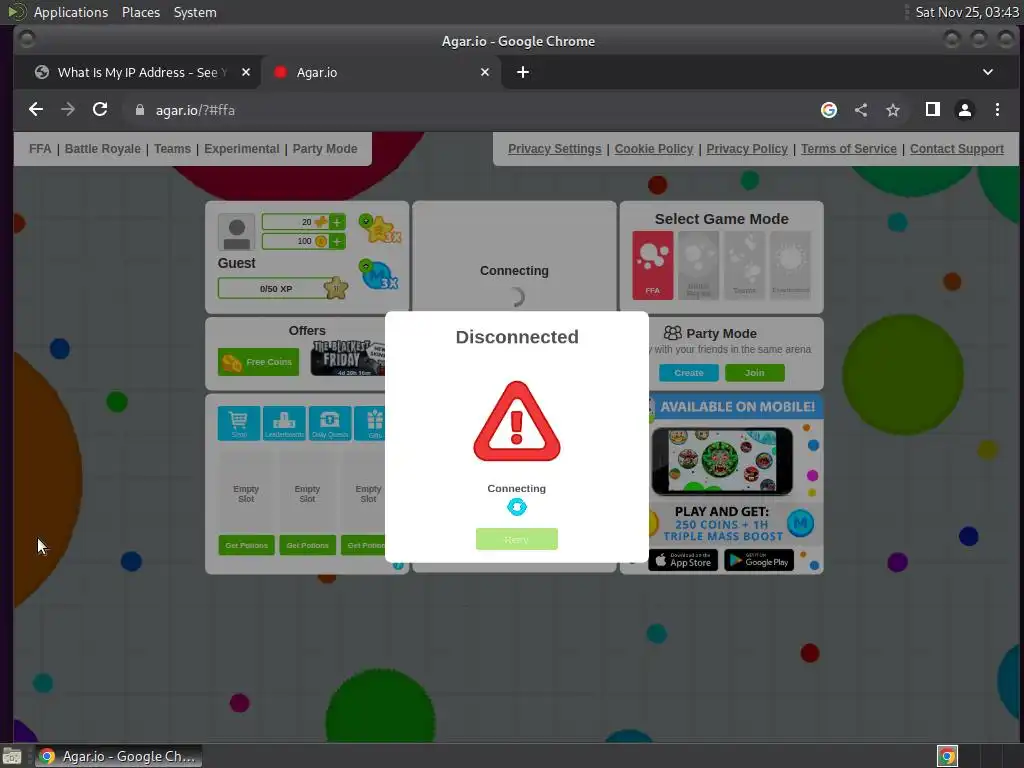Open the Blackest Friday offer banner
The width and height of the screenshot is (1024, 768).
coord(347,357)
